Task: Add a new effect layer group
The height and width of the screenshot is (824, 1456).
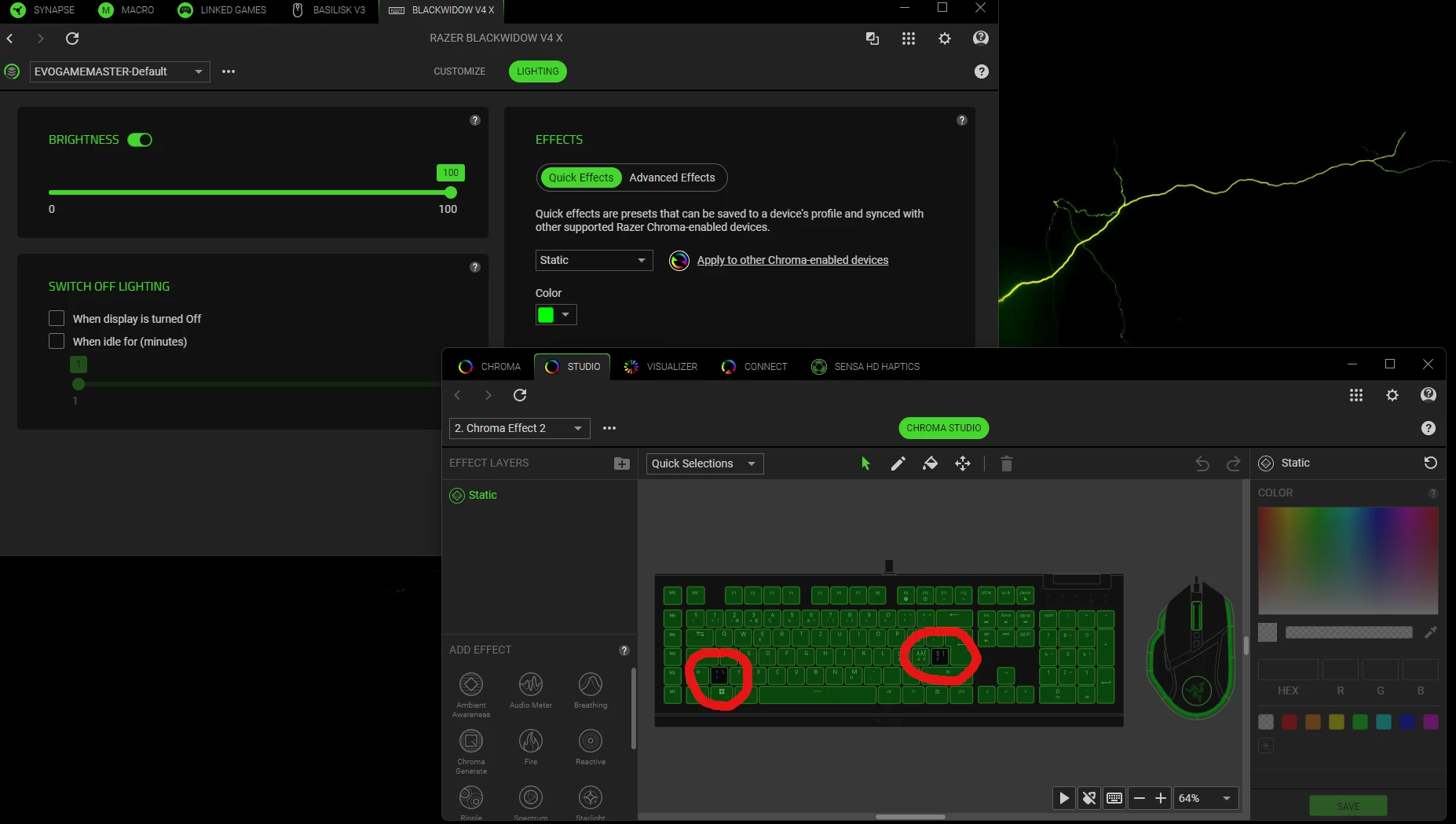Action: click(622, 463)
